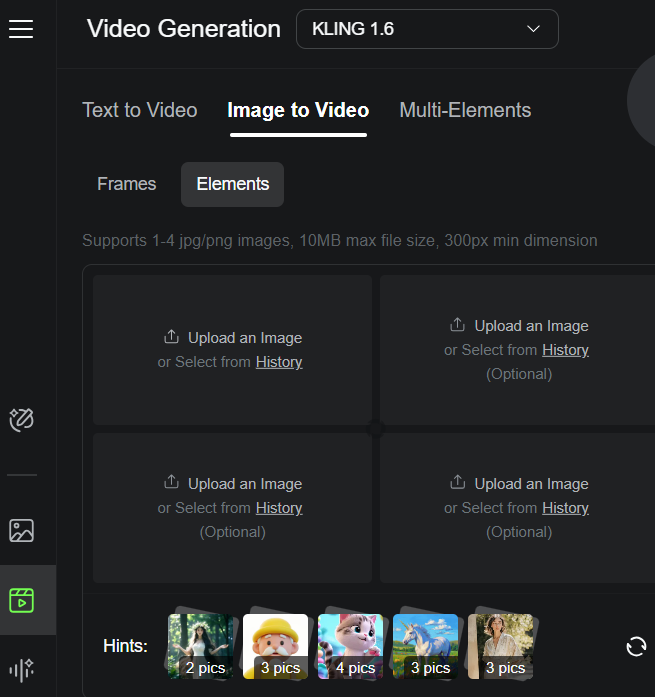Open the KLING 1.6 model dropdown
The width and height of the screenshot is (655, 697).
tap(427, 29)
